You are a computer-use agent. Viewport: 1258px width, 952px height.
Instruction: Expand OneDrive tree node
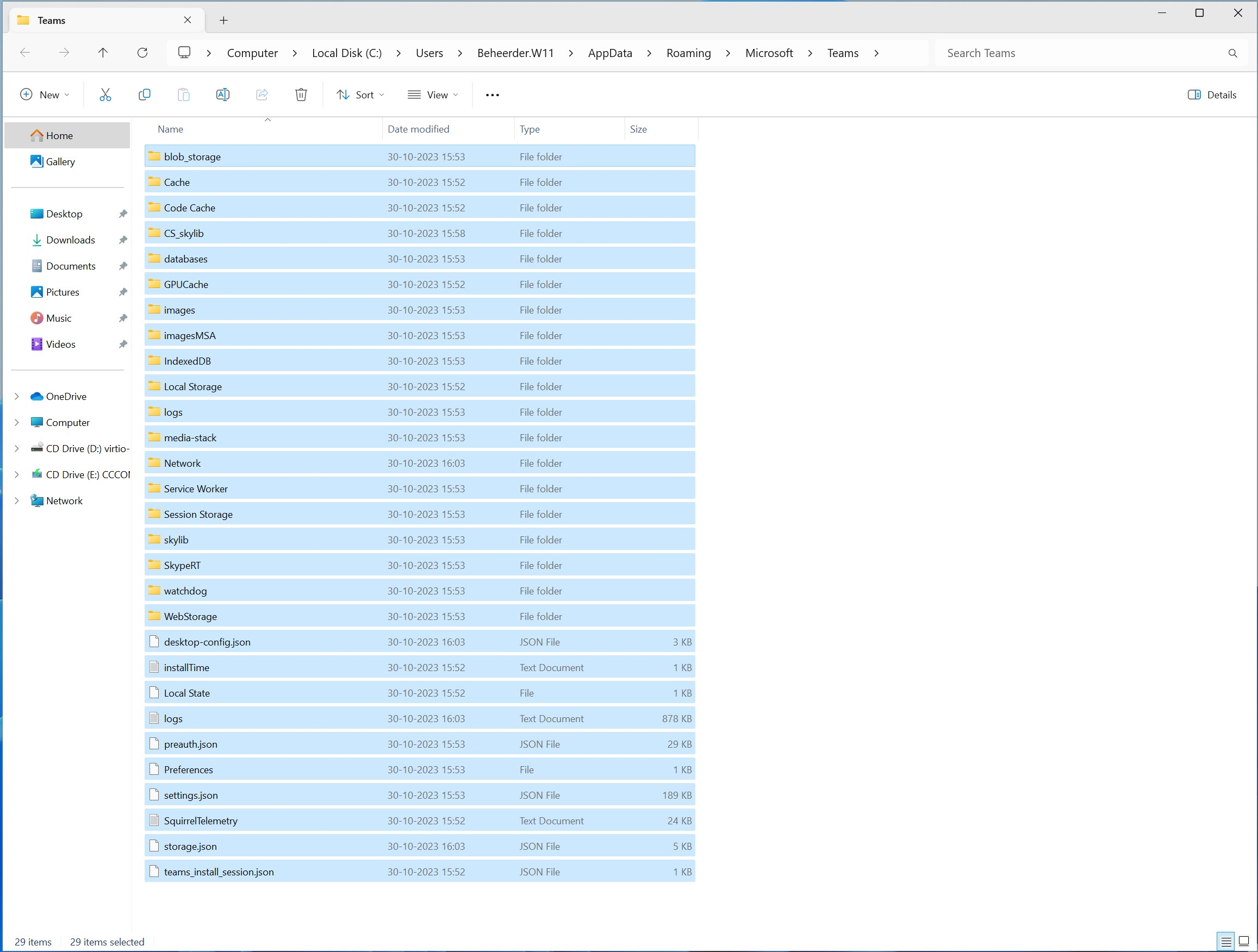(17, 397)
